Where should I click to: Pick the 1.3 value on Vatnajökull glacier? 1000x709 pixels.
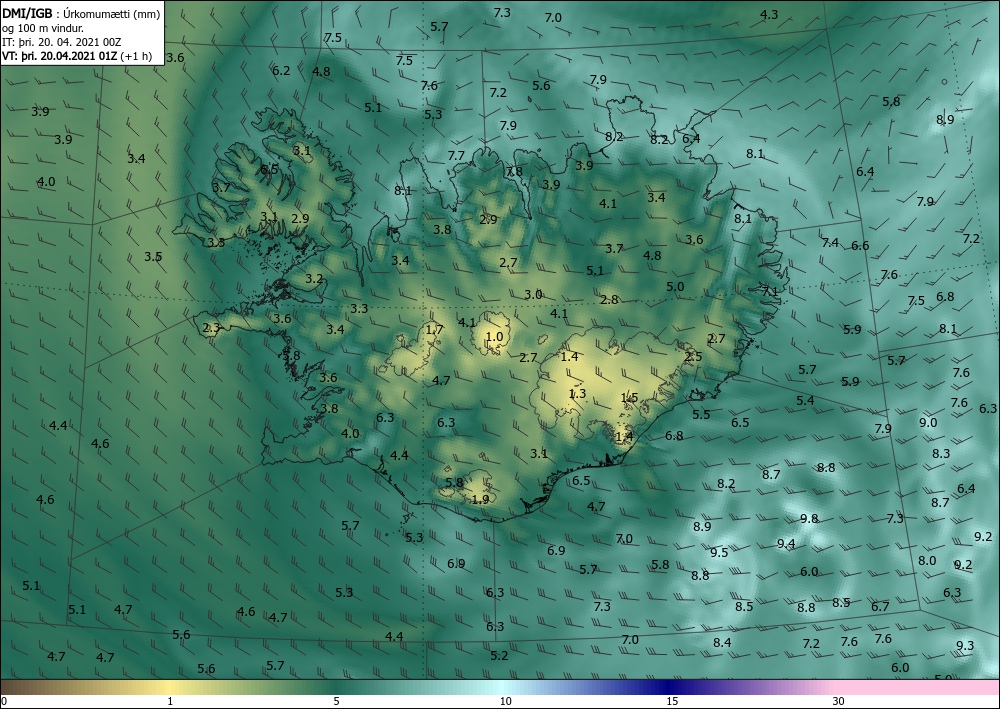point(577,393)
